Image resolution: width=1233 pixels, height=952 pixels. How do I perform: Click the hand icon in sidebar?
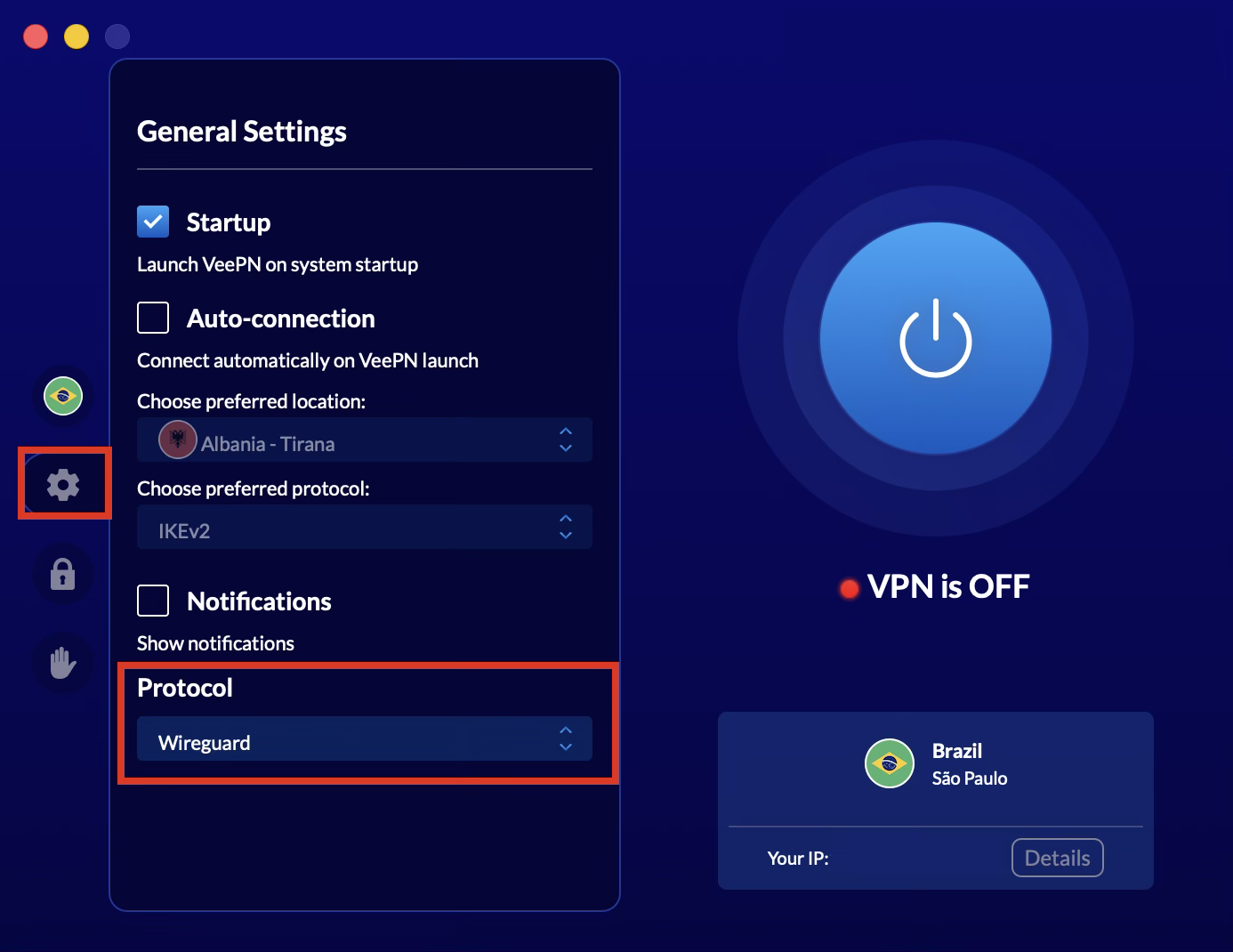[x=63, y=663]
